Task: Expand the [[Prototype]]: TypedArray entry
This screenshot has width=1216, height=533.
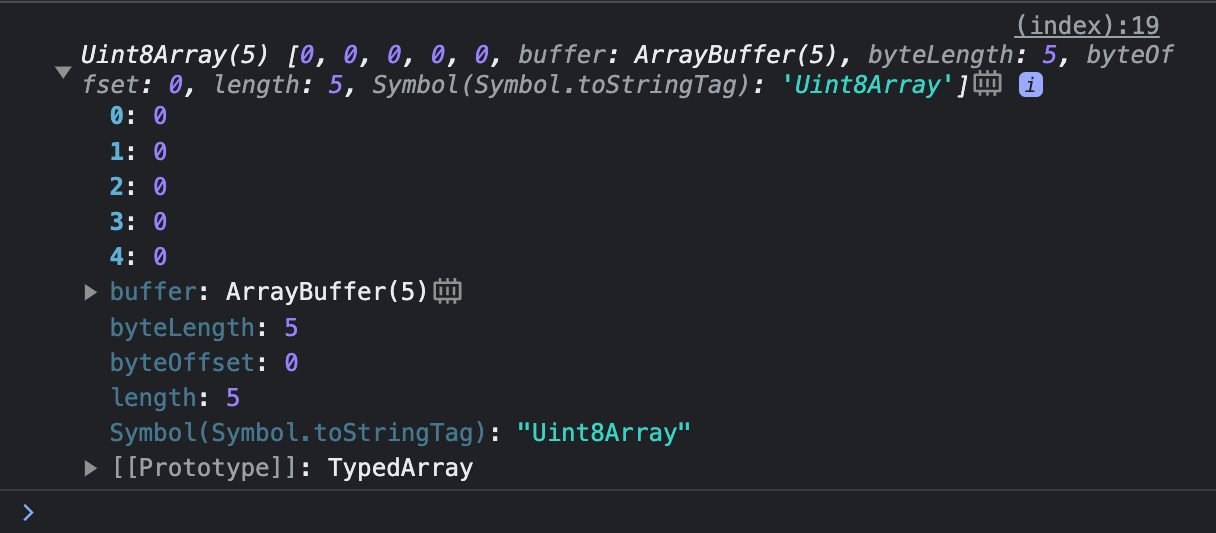Action: (91, 467)
